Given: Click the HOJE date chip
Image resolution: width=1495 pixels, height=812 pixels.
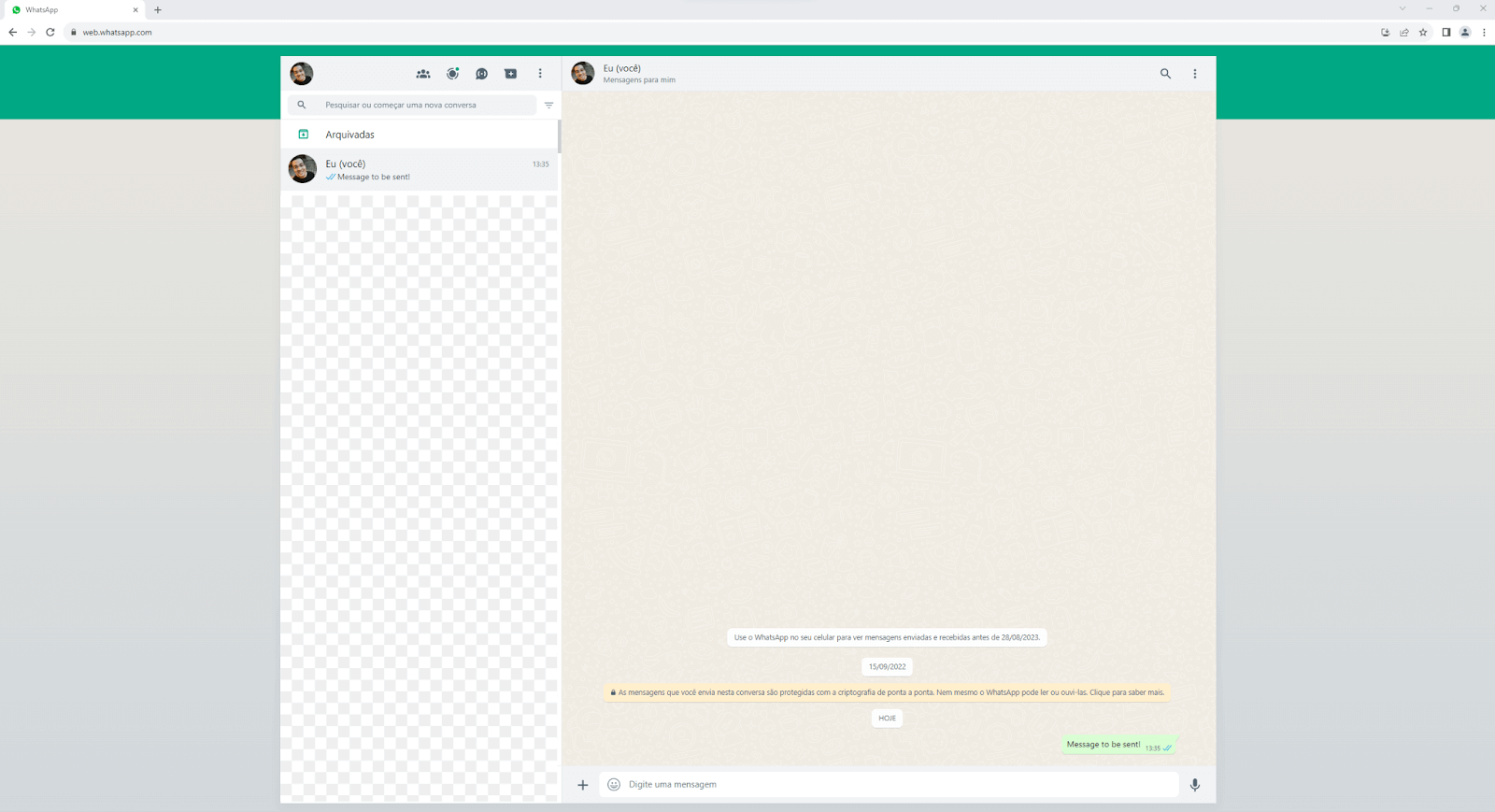Looking at the screenshot, I should pos(888,719).
